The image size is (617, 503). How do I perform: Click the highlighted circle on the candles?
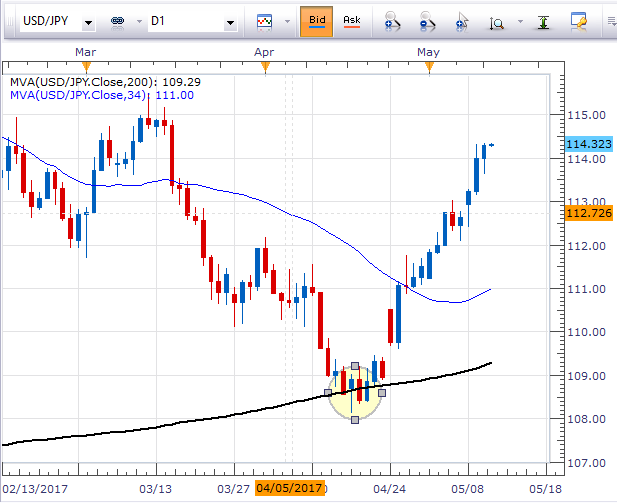[x=356, y=392]
